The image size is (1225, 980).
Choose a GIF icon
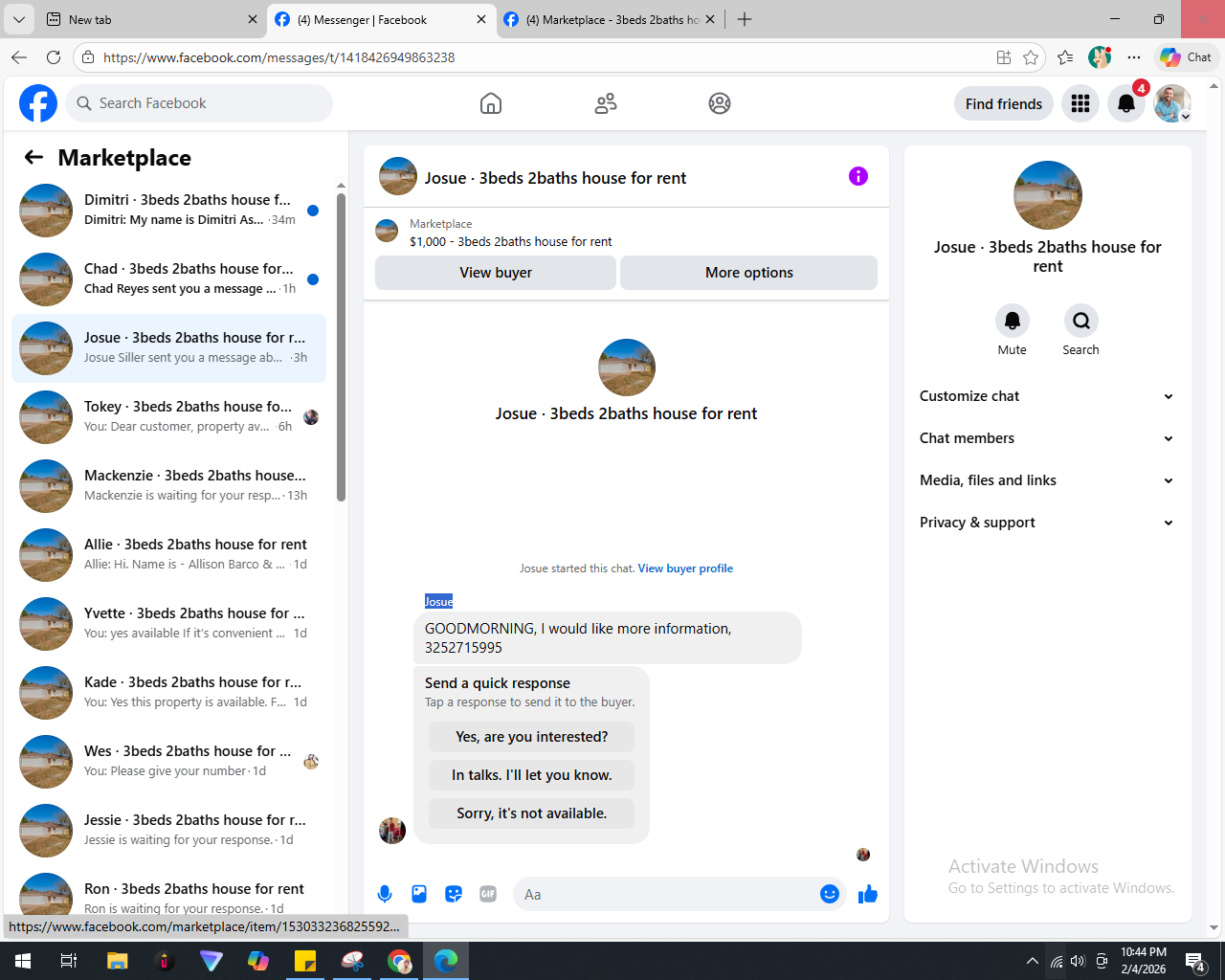(x=488, y=894)
